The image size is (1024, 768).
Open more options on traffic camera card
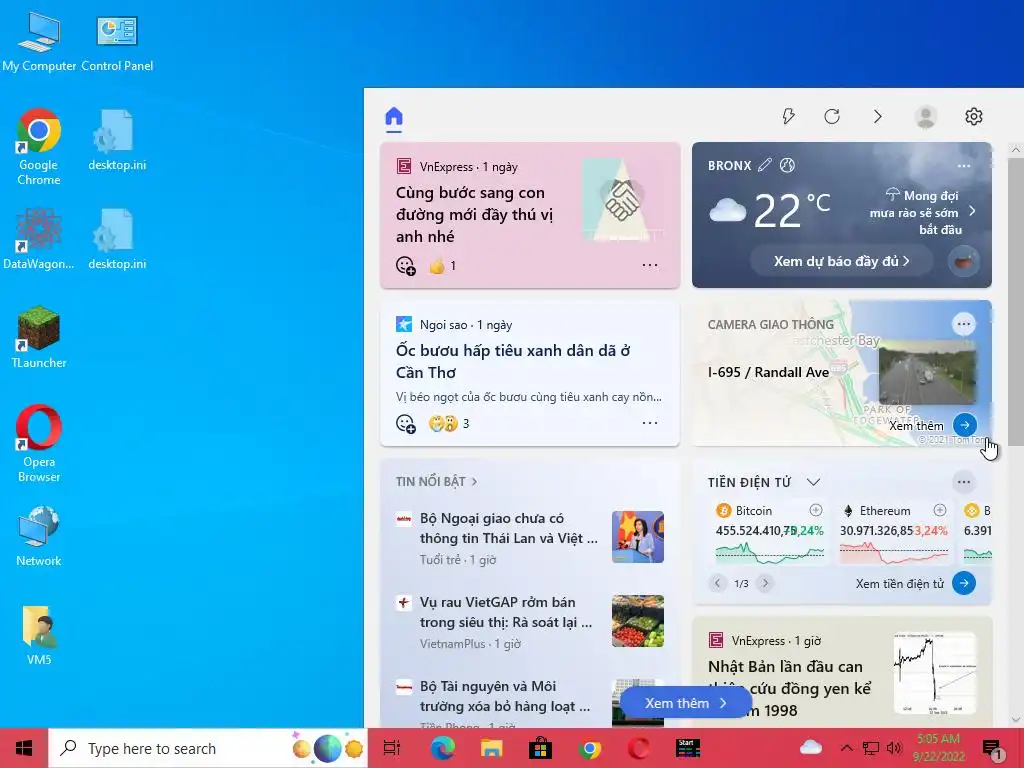point(963,324)
